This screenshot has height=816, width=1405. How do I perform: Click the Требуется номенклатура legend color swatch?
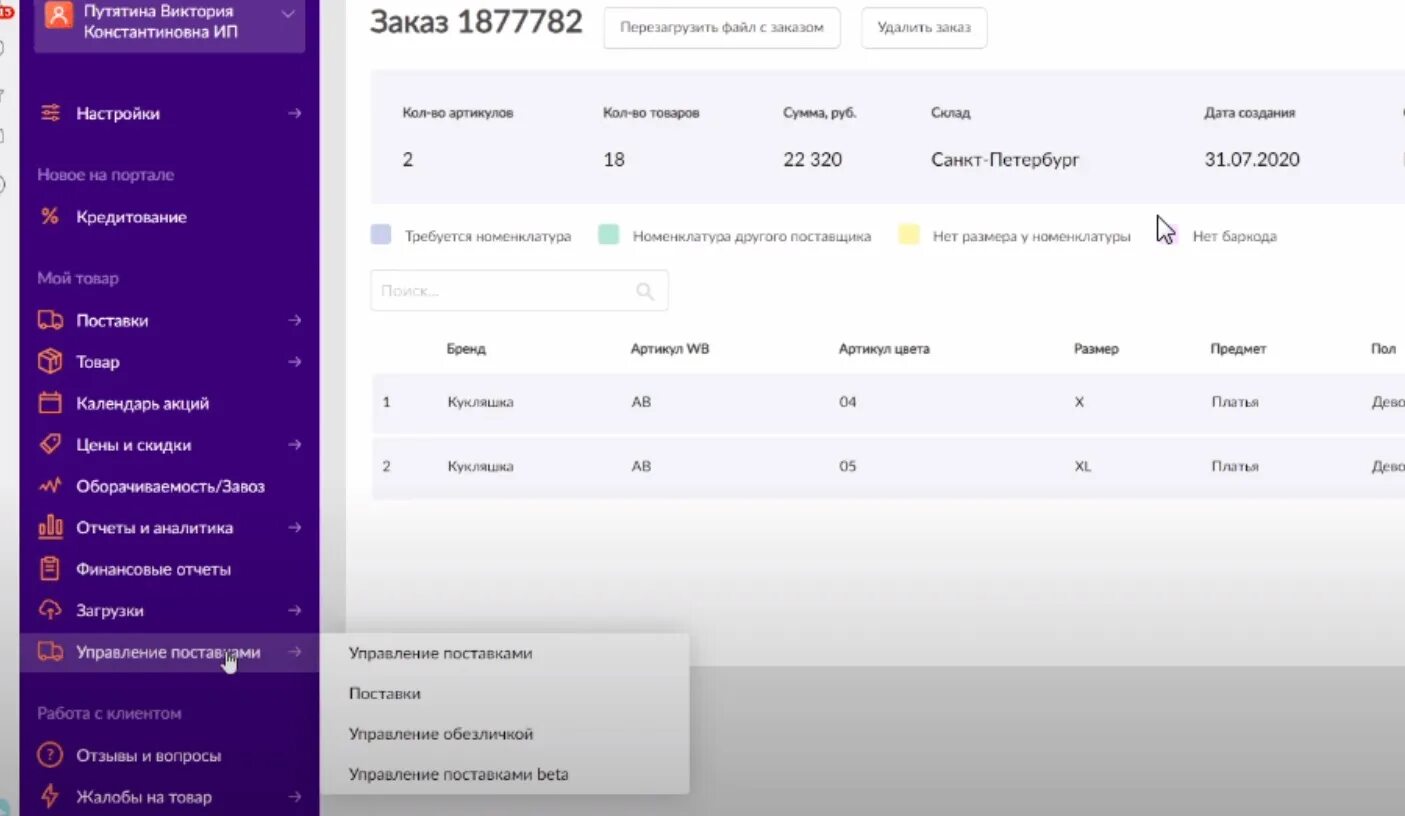380,235
